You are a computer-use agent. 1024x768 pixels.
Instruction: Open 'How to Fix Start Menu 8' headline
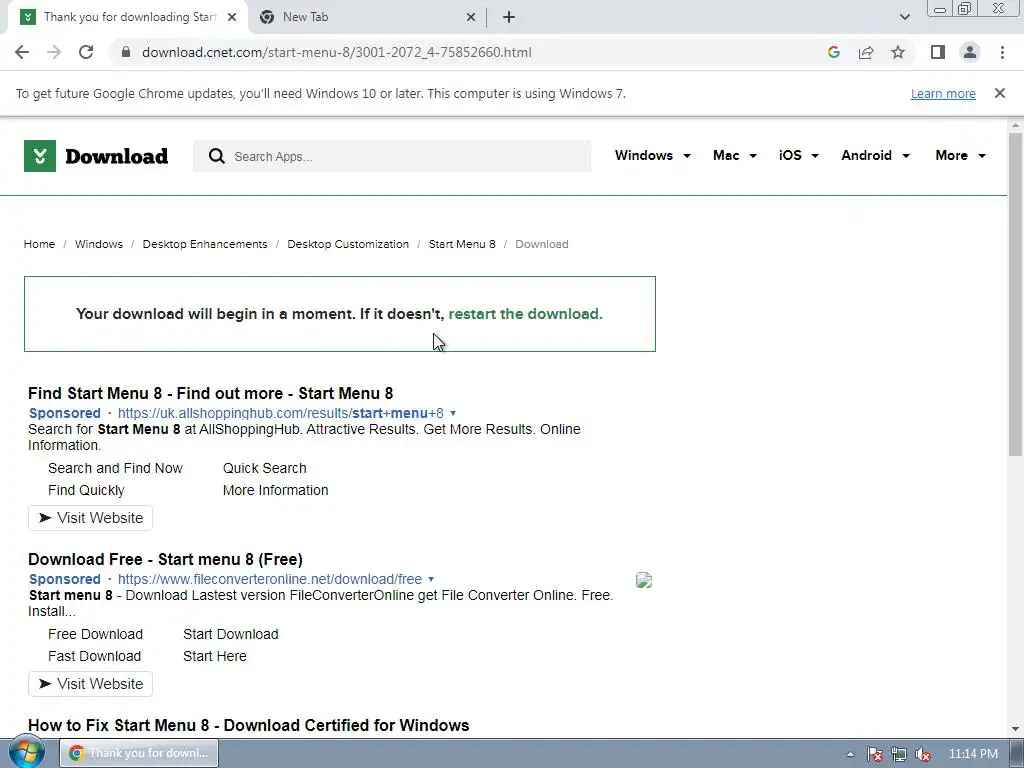tap(249, 726)
